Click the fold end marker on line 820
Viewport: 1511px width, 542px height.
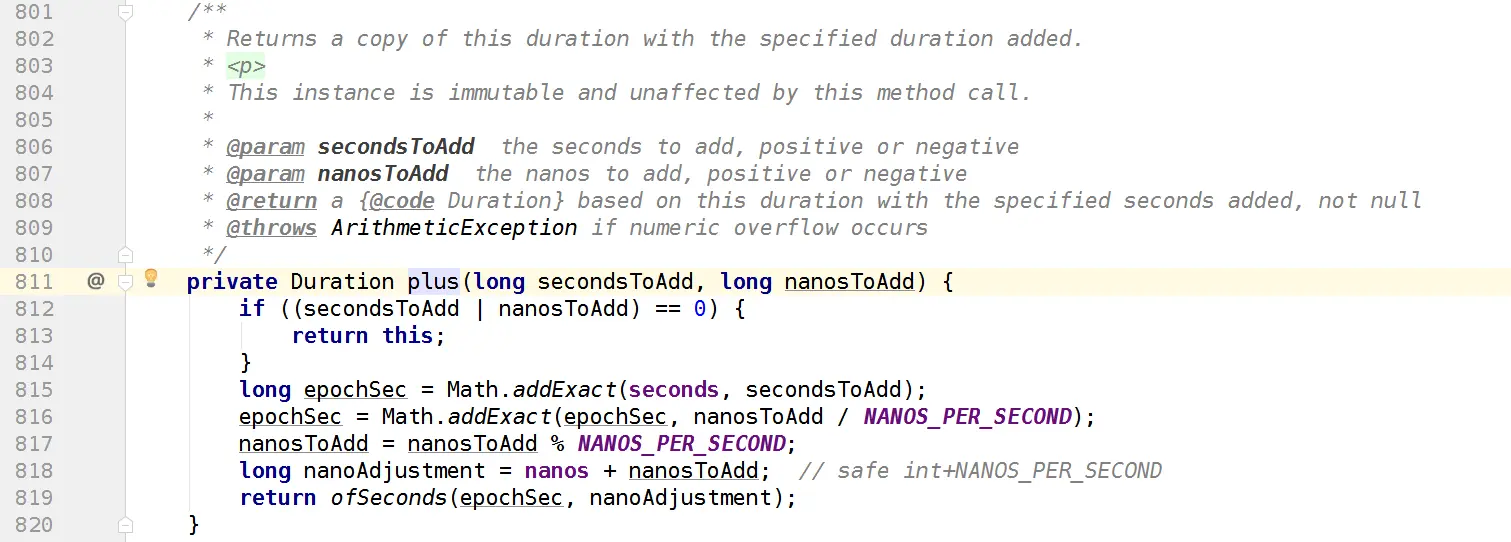125,524
